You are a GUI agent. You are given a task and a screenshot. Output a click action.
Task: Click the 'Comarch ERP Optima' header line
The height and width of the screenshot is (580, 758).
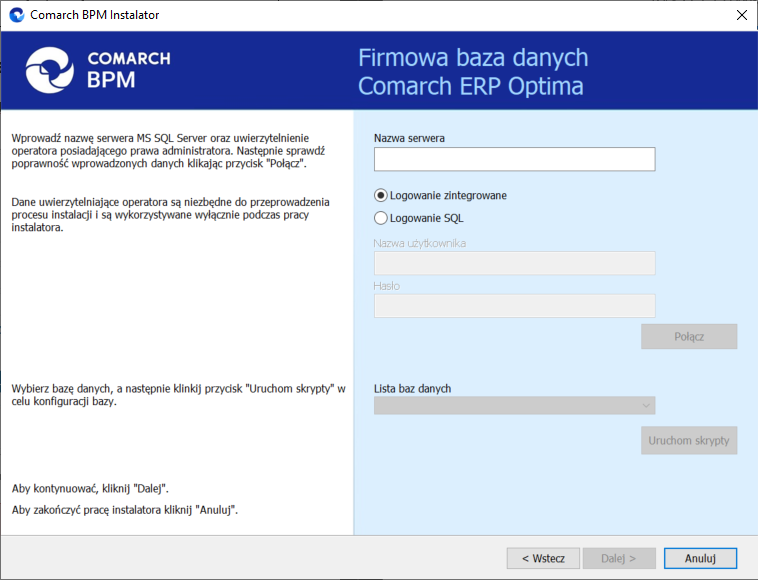[x=471, y=87]
